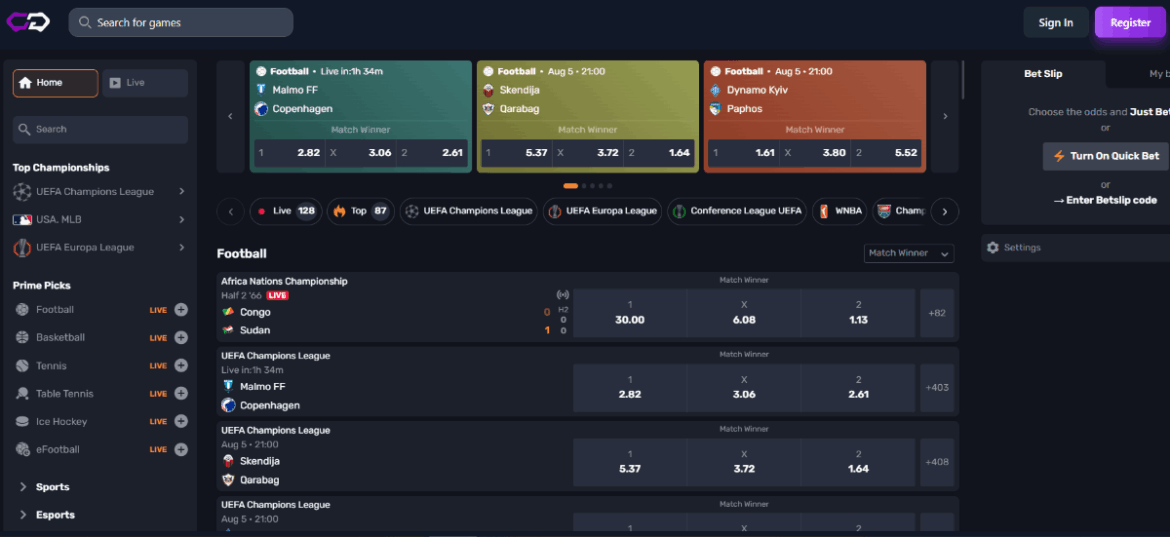The width and height of the screenshot is (1170, 537).
Task: Click the Dynamo Kyiv crest in the featured card
Action: tap(715, 90)
